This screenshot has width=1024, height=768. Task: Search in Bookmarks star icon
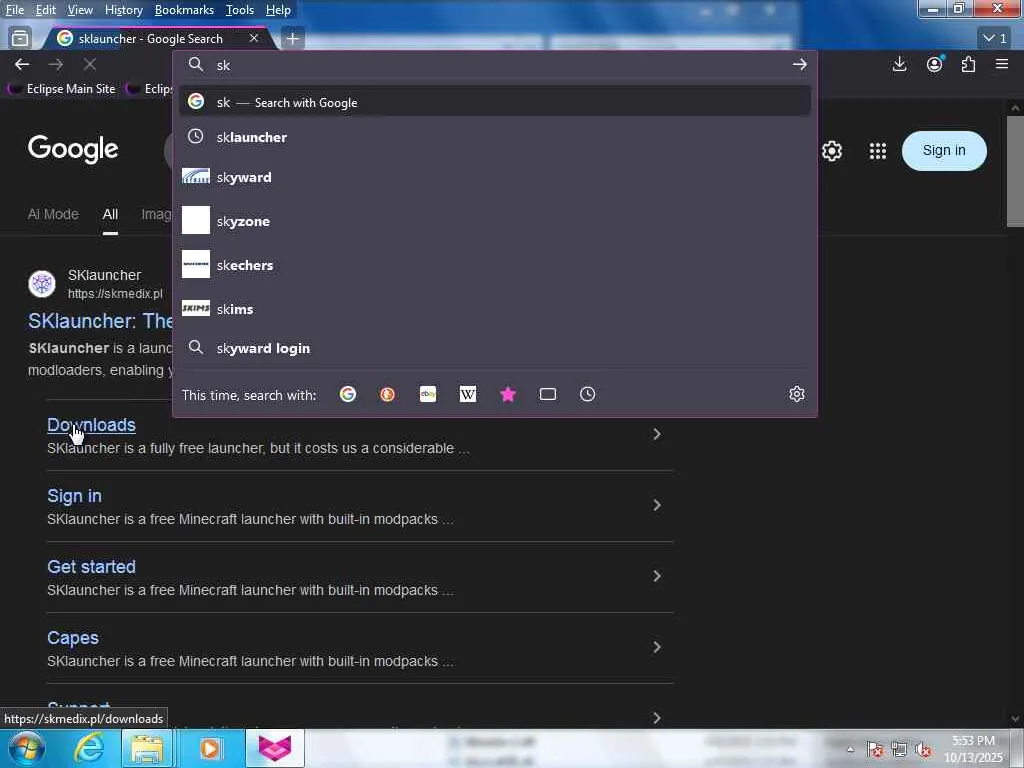(507, 394)
